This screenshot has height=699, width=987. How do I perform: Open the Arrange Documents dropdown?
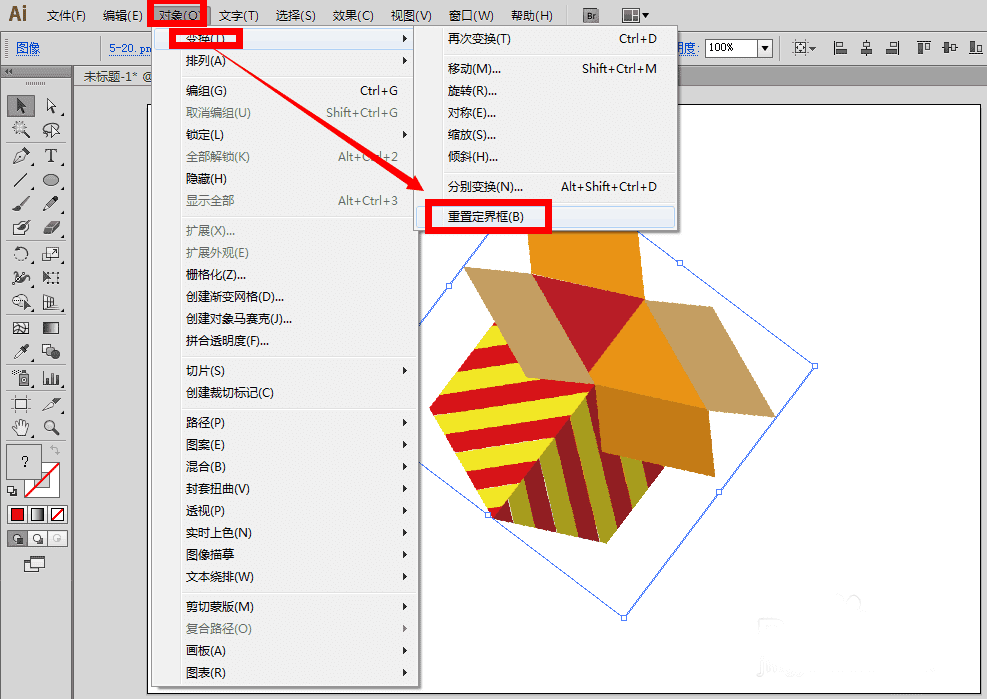(634, 15)
